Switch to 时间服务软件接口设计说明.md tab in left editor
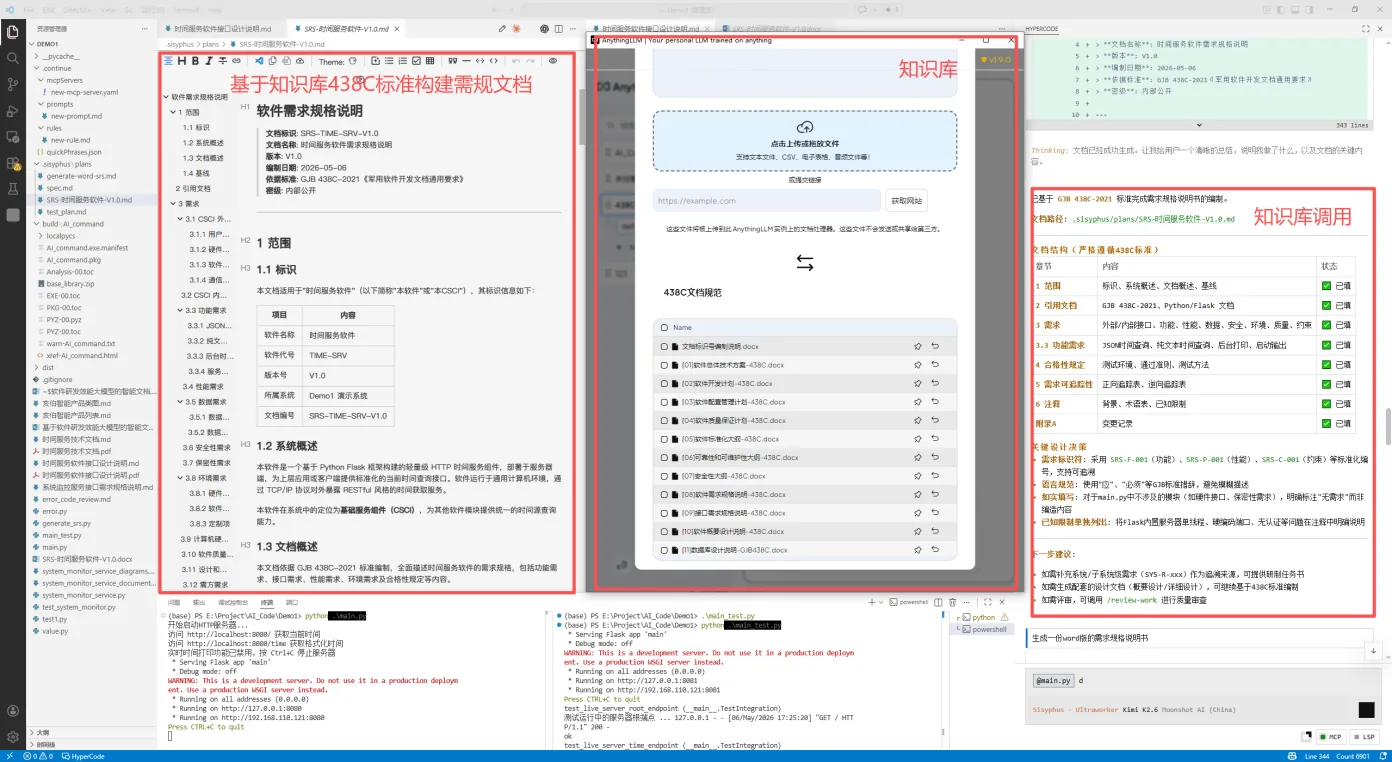Screen dimensions: 1392x762 (221, 30)
